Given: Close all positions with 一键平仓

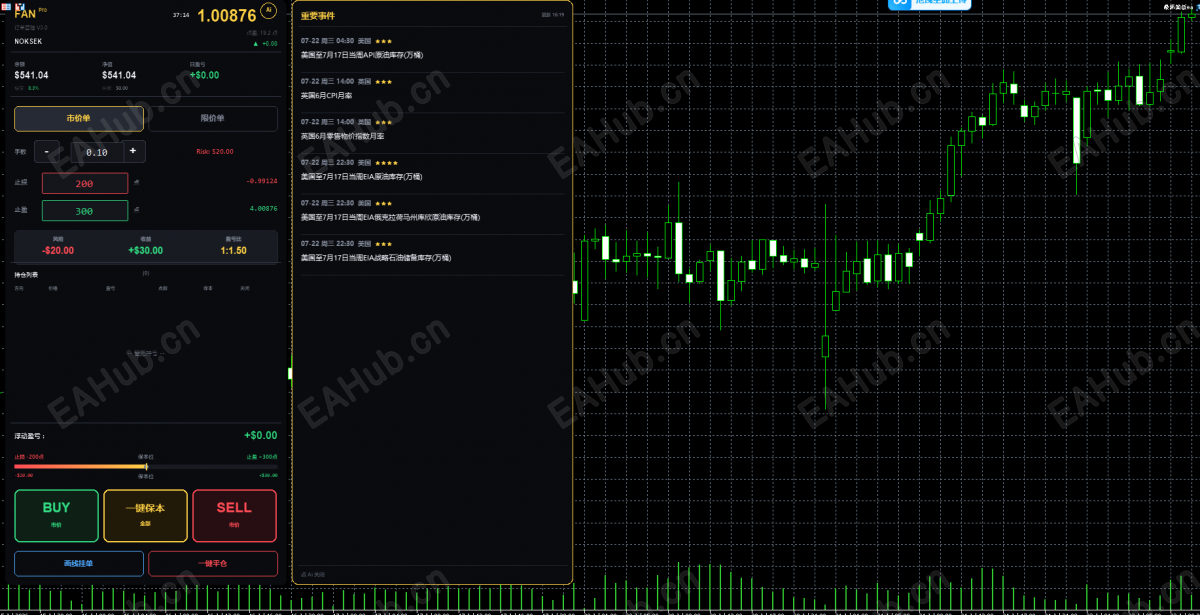Looking at the screenshot, I should 212,563.
